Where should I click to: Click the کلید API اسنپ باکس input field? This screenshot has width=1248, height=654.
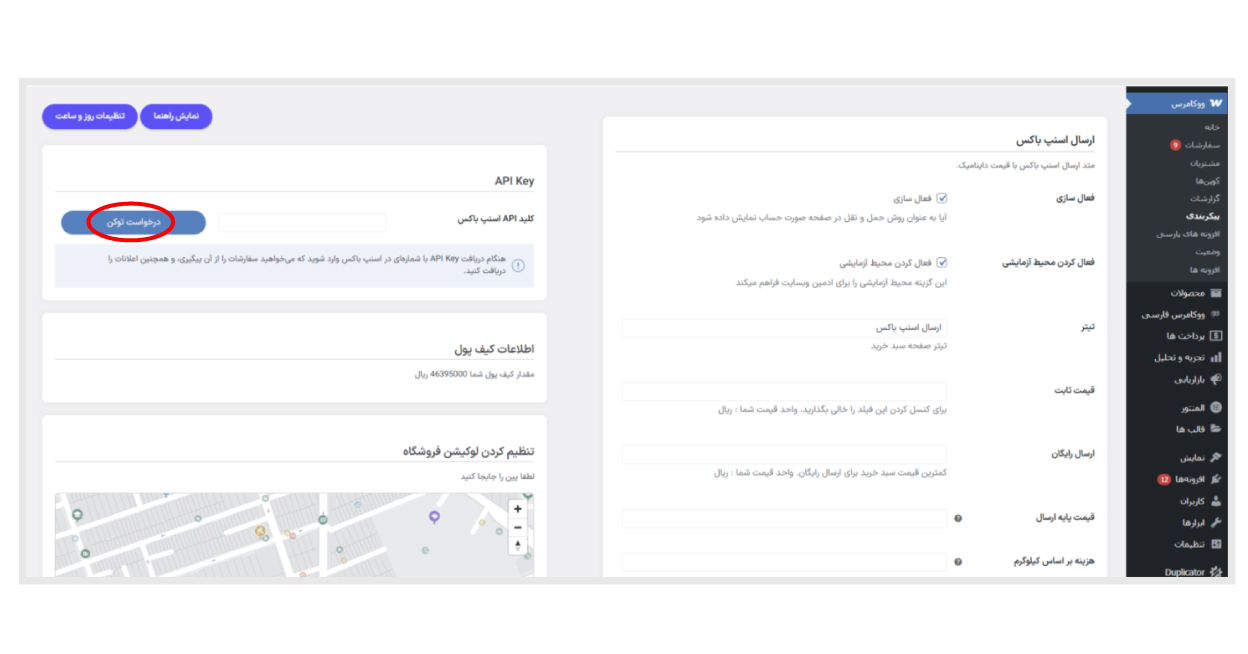(302, 223)
